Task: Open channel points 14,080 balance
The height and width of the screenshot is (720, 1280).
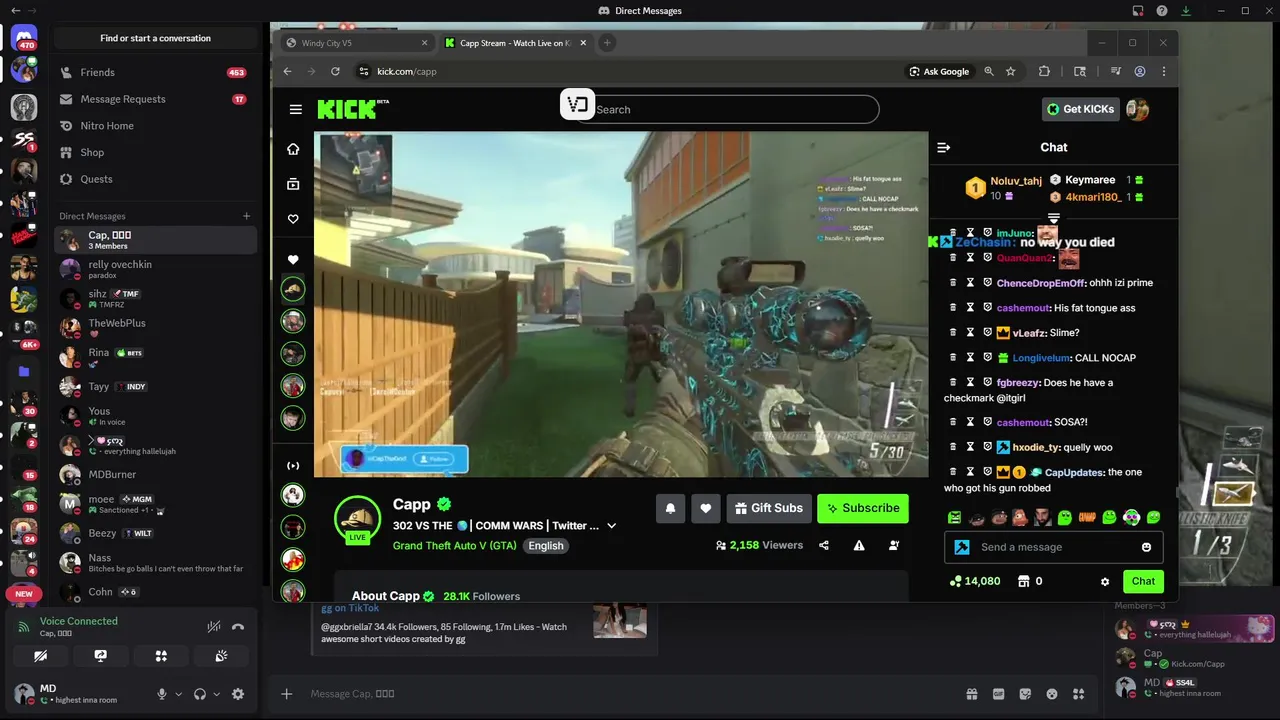Action: [x=976, y=581]
